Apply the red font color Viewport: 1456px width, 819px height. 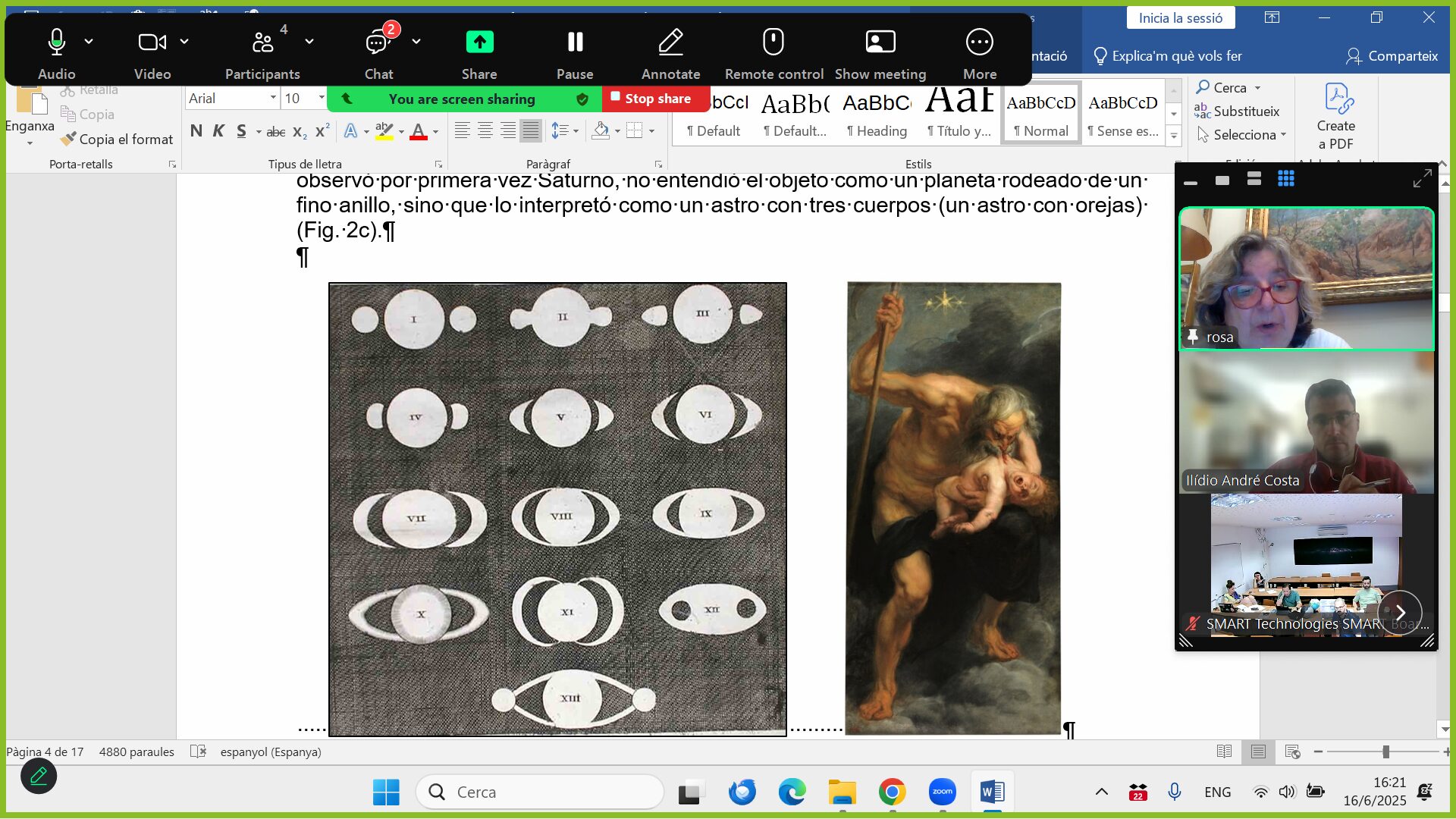419,131
